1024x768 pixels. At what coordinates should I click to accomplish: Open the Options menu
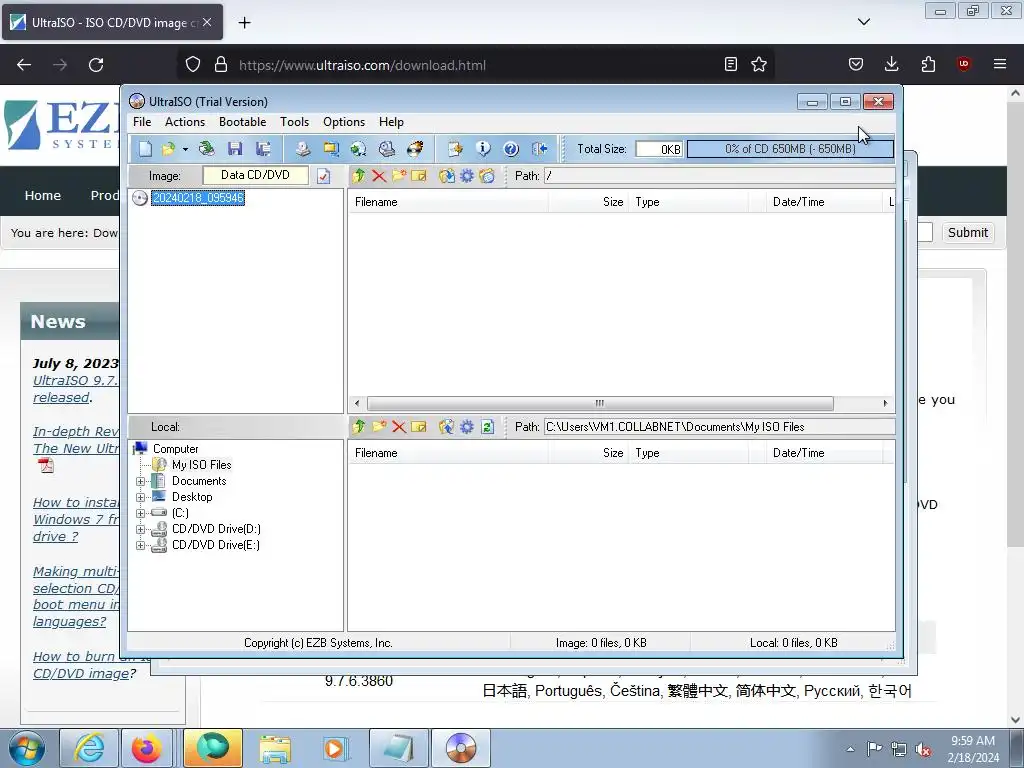344,122
